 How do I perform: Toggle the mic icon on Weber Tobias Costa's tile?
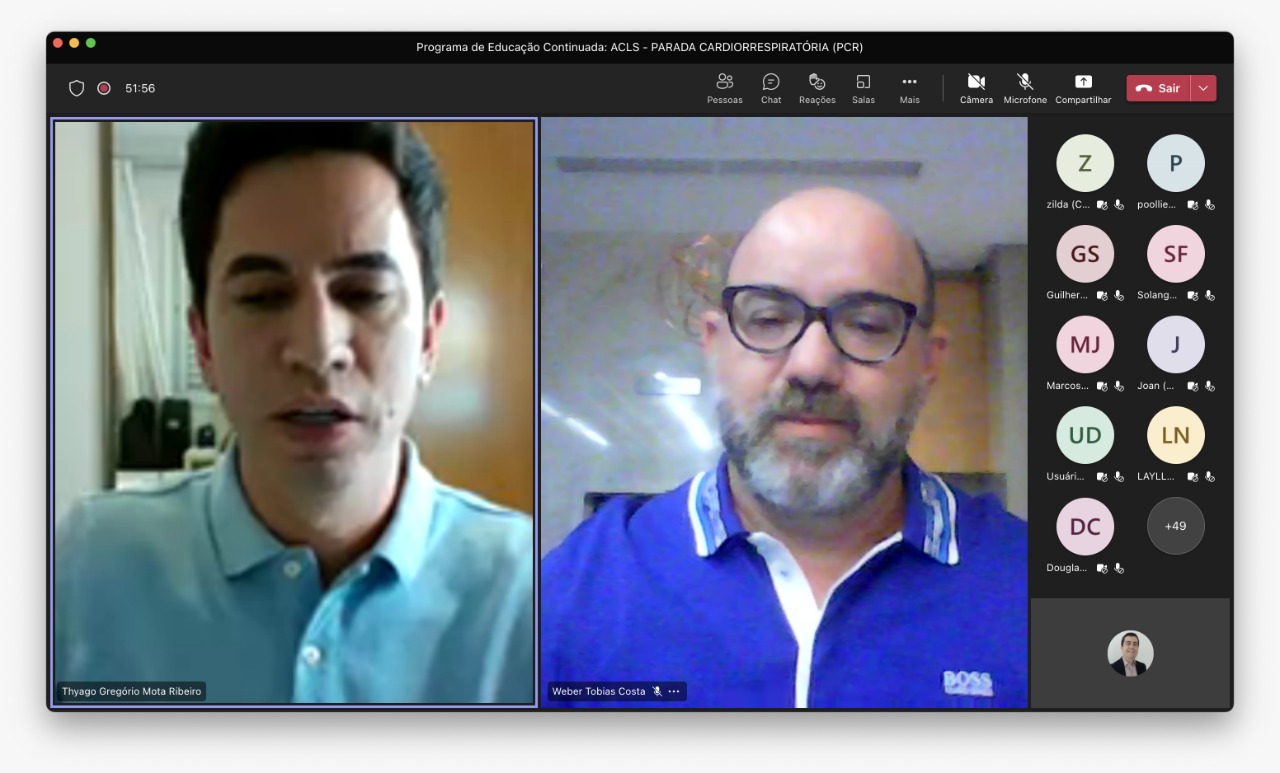pyautogui.click(x=657, y=690)
